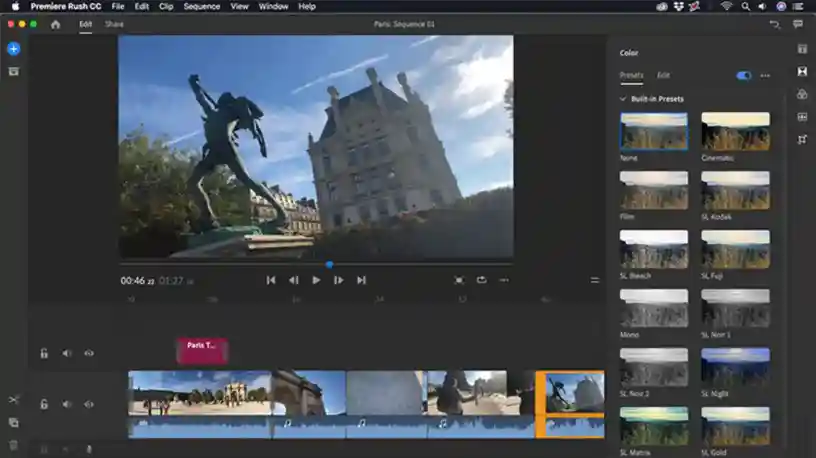Viewport: 816px width, 458px height.
Task: Collapse the Built-in Presets section
Action: click(622, 99)
